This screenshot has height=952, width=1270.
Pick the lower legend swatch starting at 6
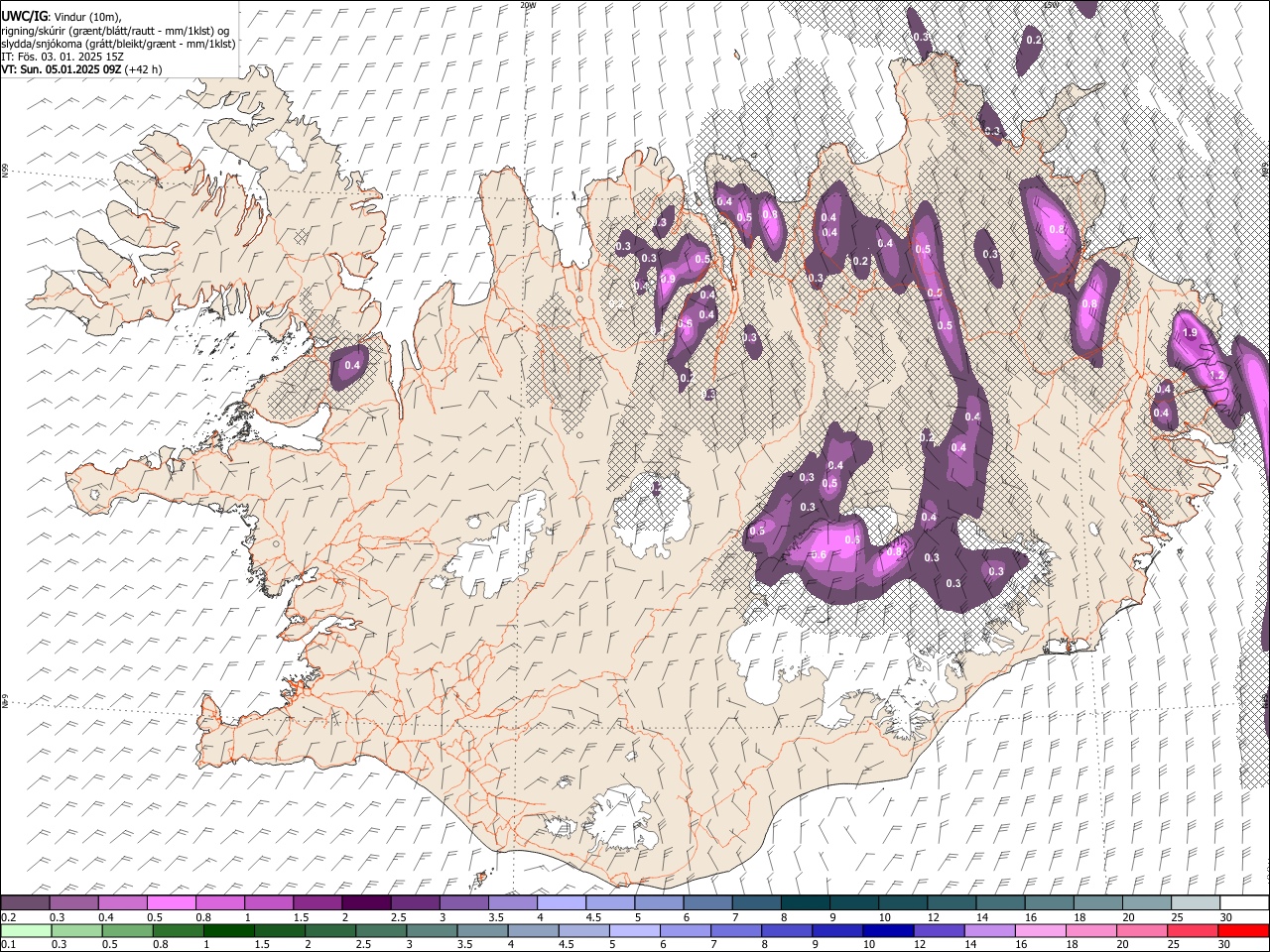point(686,930)
